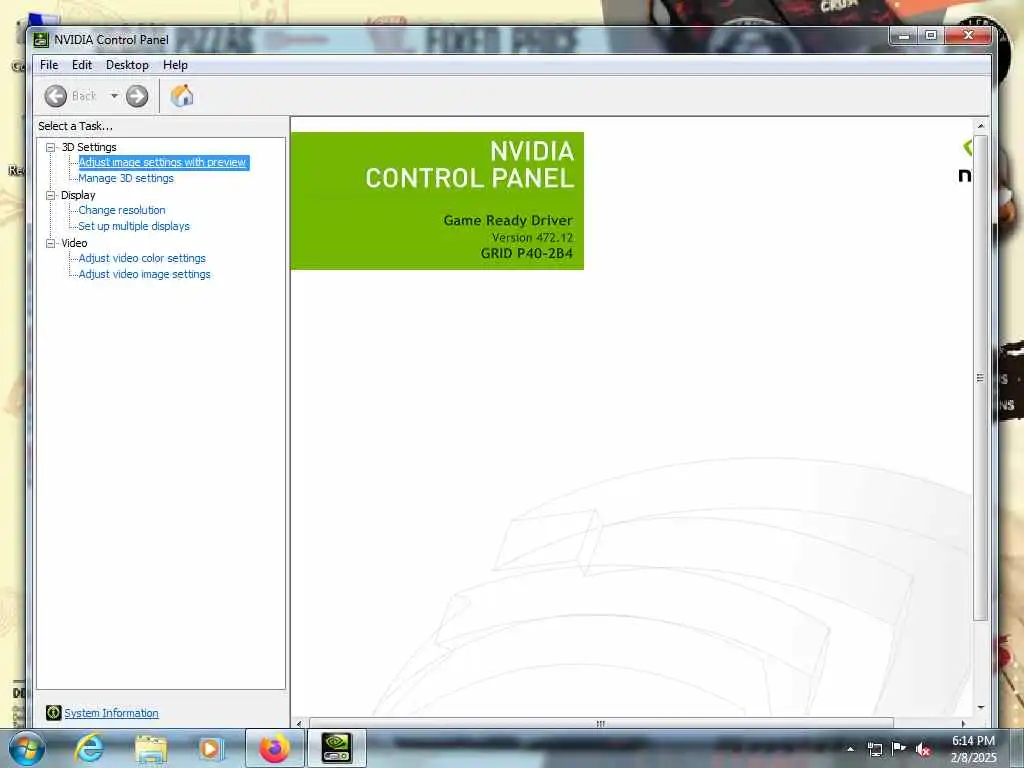The height and width of the screenshot is (768, 1024).
Task: Open the Edit menu
Action: tap(82, 65)
